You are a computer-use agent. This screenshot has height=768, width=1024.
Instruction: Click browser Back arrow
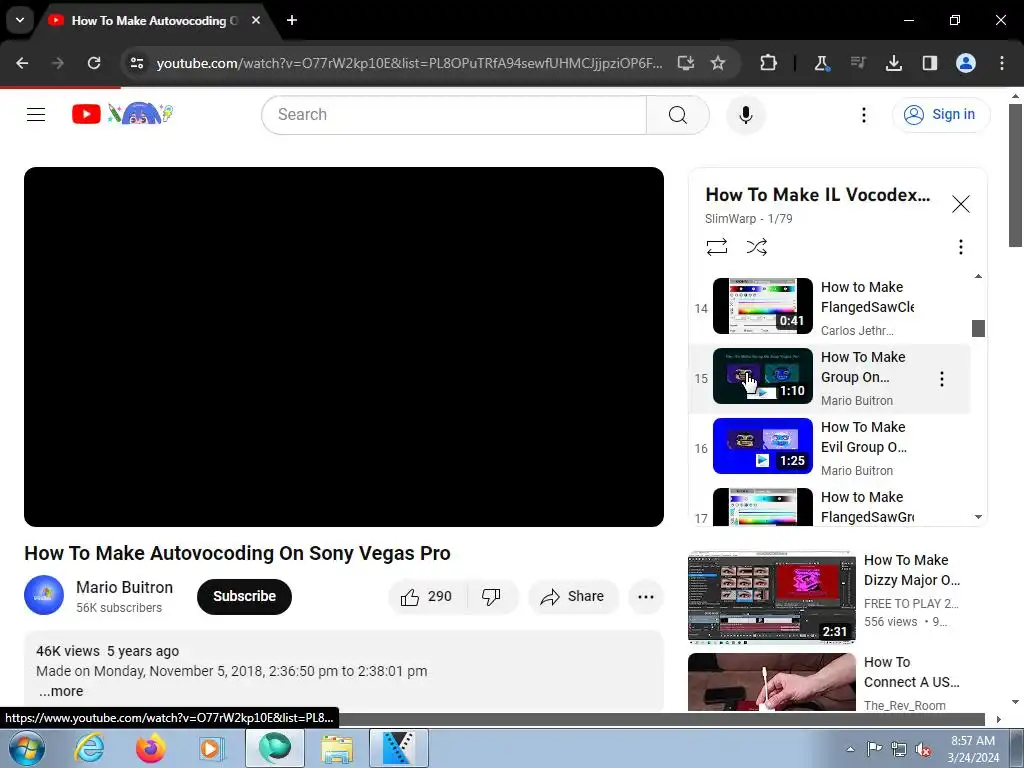click(22, 63)
